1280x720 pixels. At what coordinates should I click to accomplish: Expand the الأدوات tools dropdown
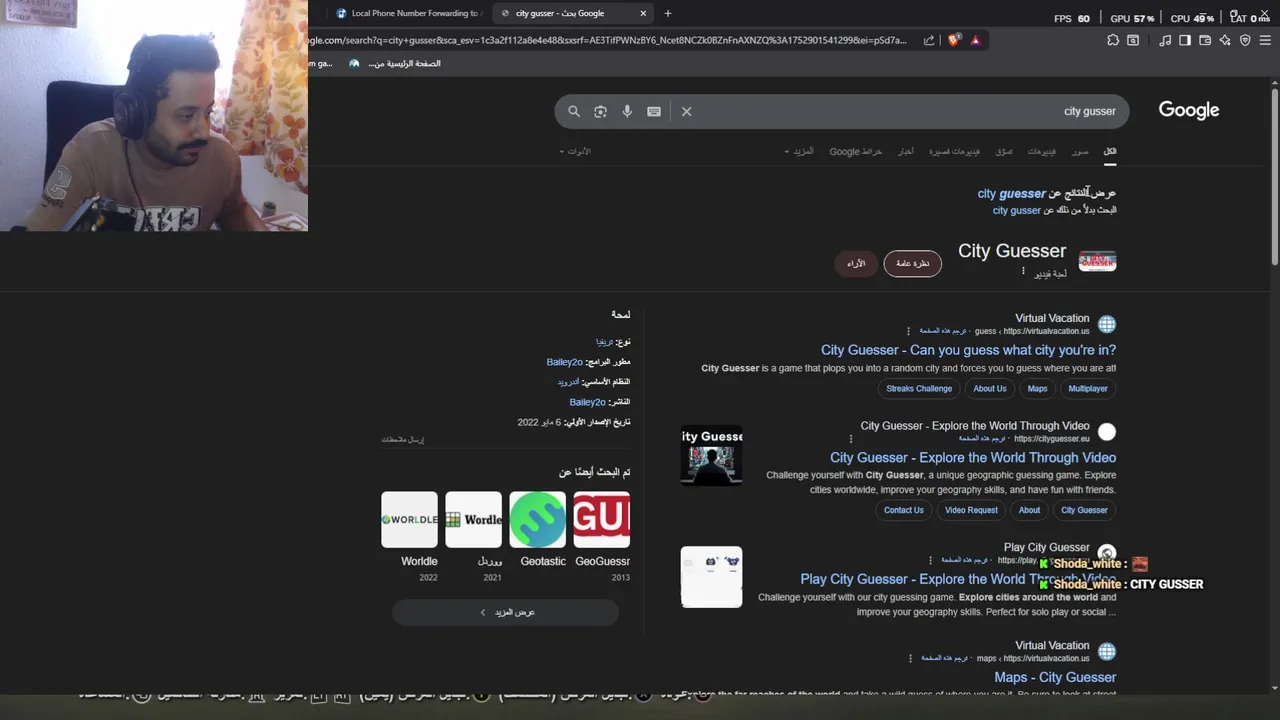click(x=575, y=151)
